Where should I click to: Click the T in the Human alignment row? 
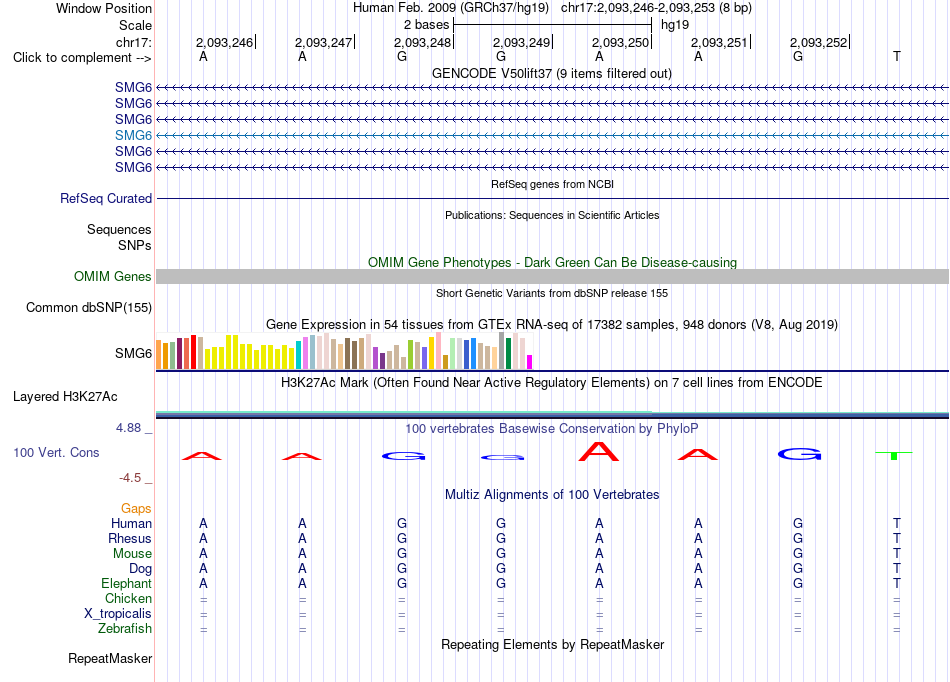click(x=897, y=523)
